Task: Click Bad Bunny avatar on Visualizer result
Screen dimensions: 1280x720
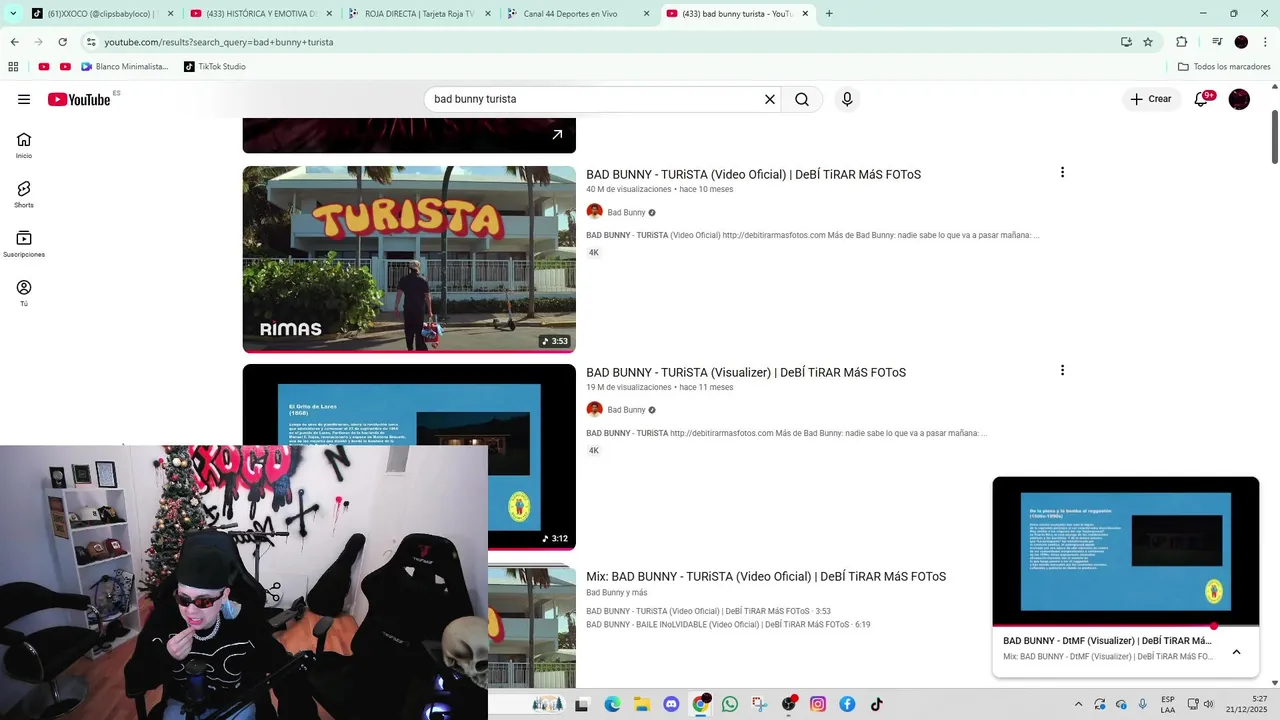Action: (594, 410)
